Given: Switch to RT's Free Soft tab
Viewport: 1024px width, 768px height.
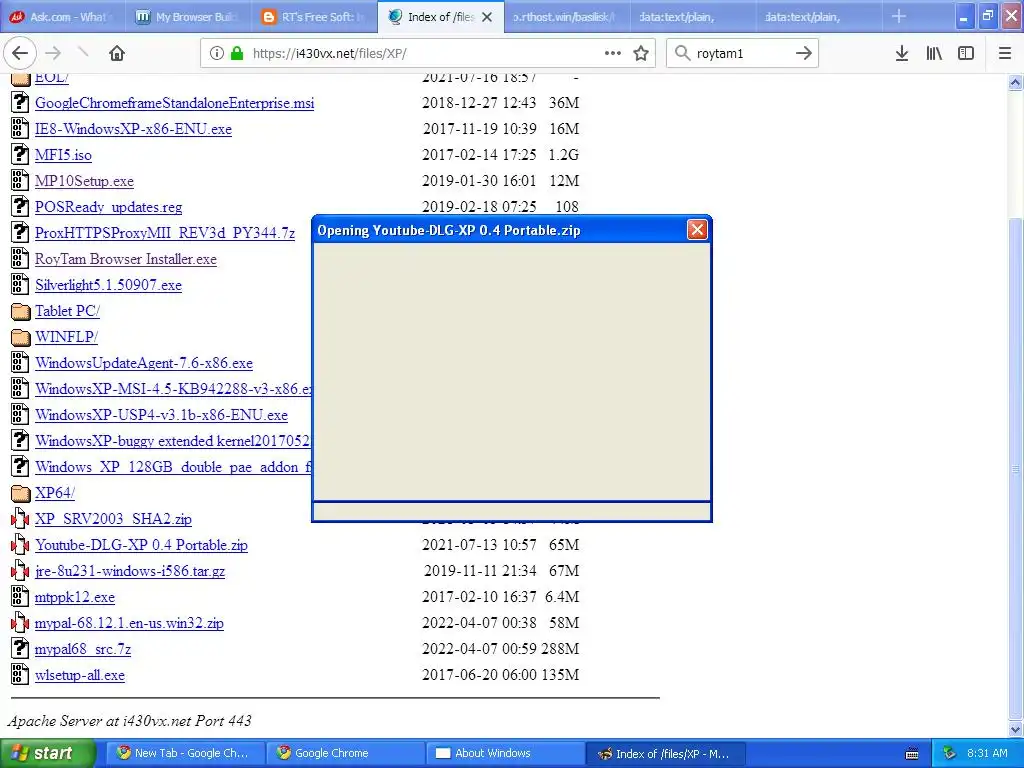Looking at the screenshot, I should [x=314, y=17].
